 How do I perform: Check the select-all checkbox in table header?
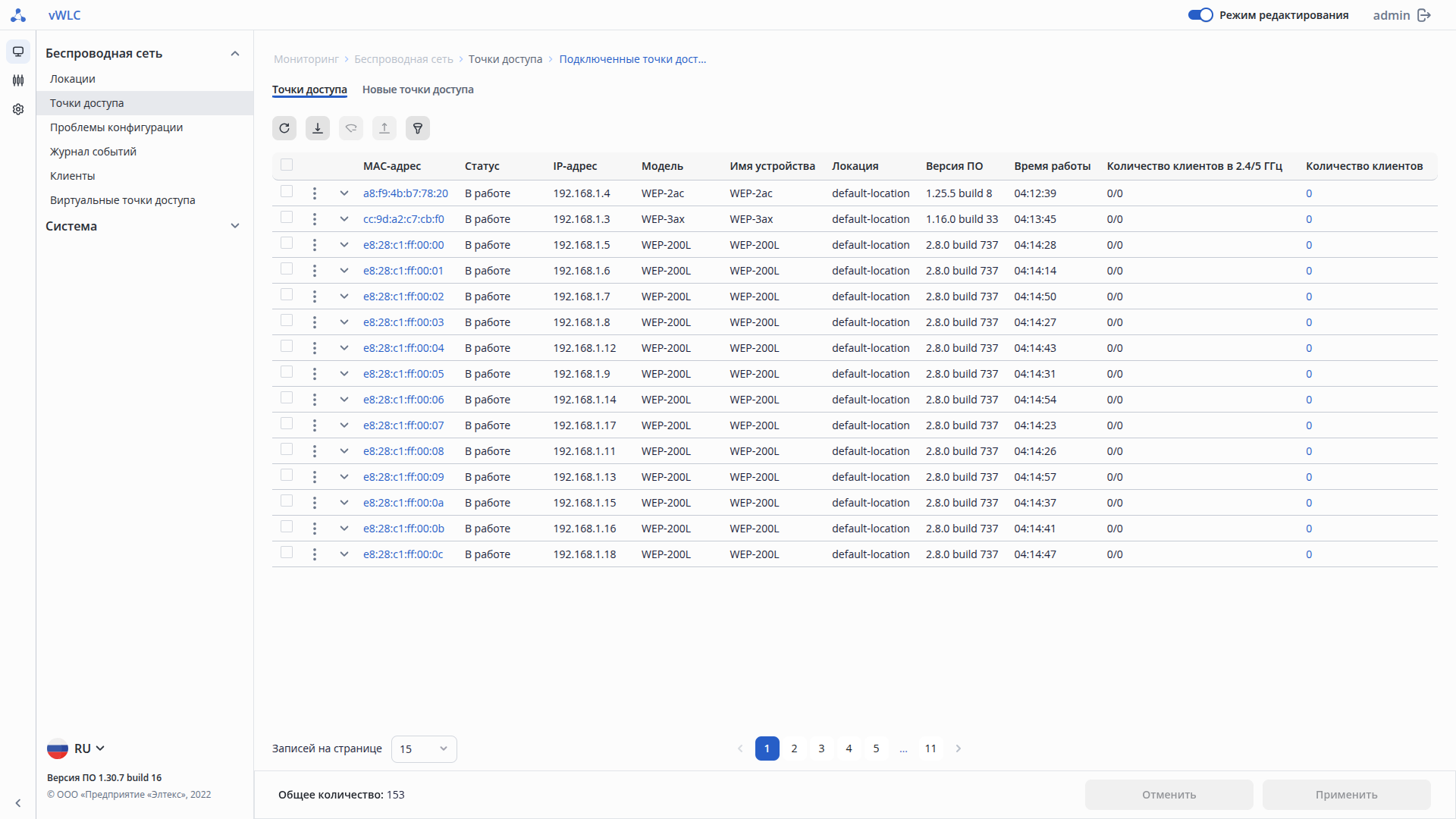coord(287,165)
